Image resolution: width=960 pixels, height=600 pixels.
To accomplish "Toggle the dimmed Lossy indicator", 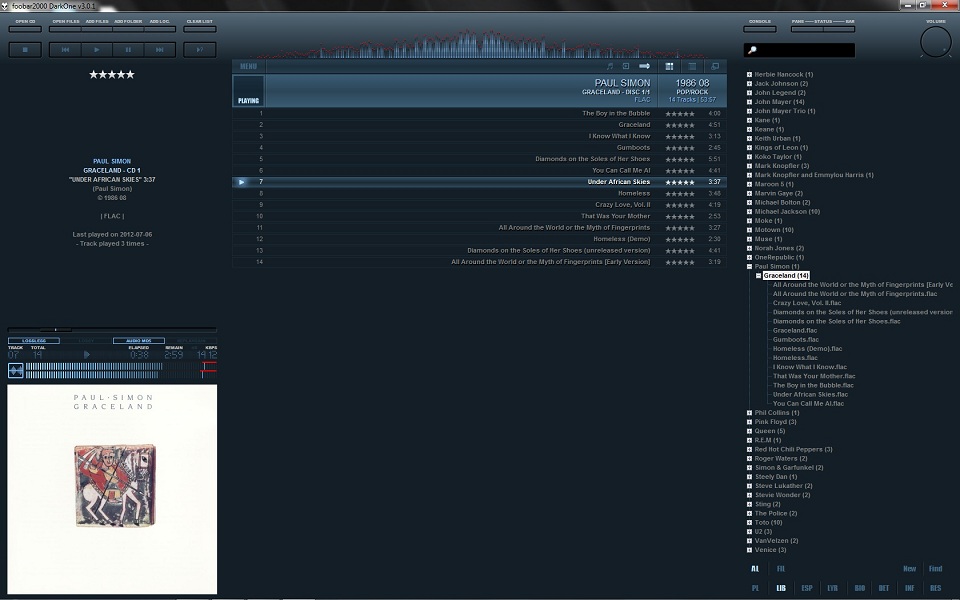I will point(86,340).
